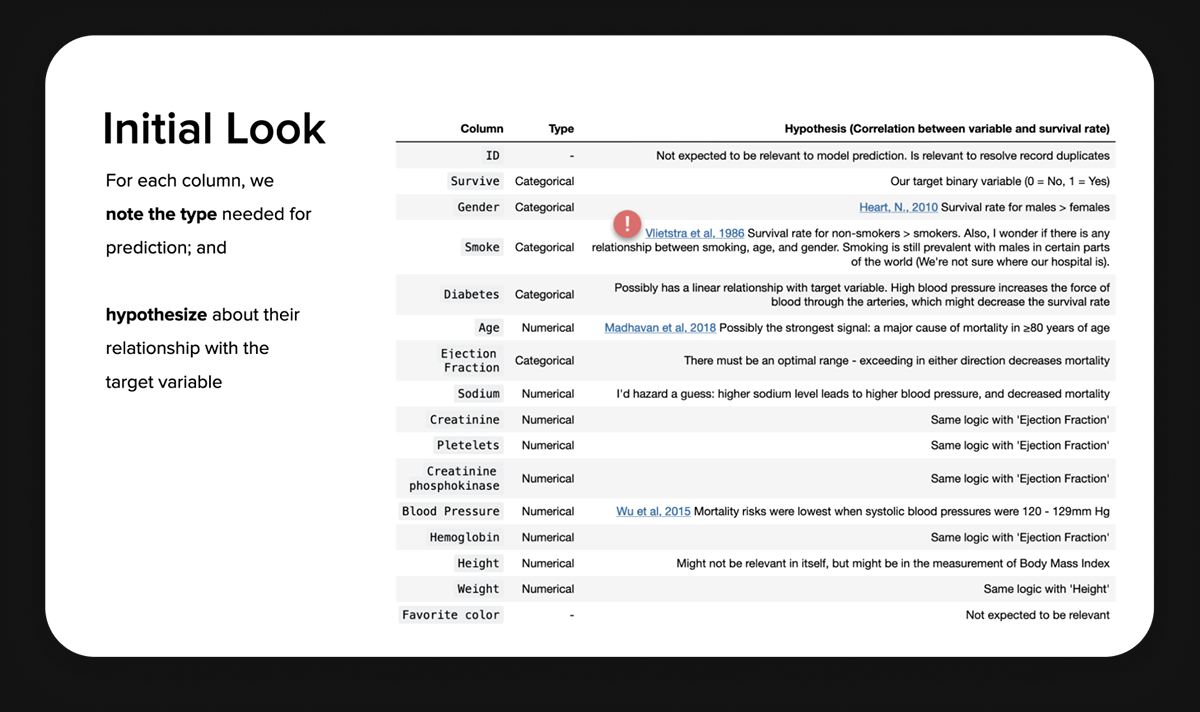Select the Gender code label

pos(478,207)
